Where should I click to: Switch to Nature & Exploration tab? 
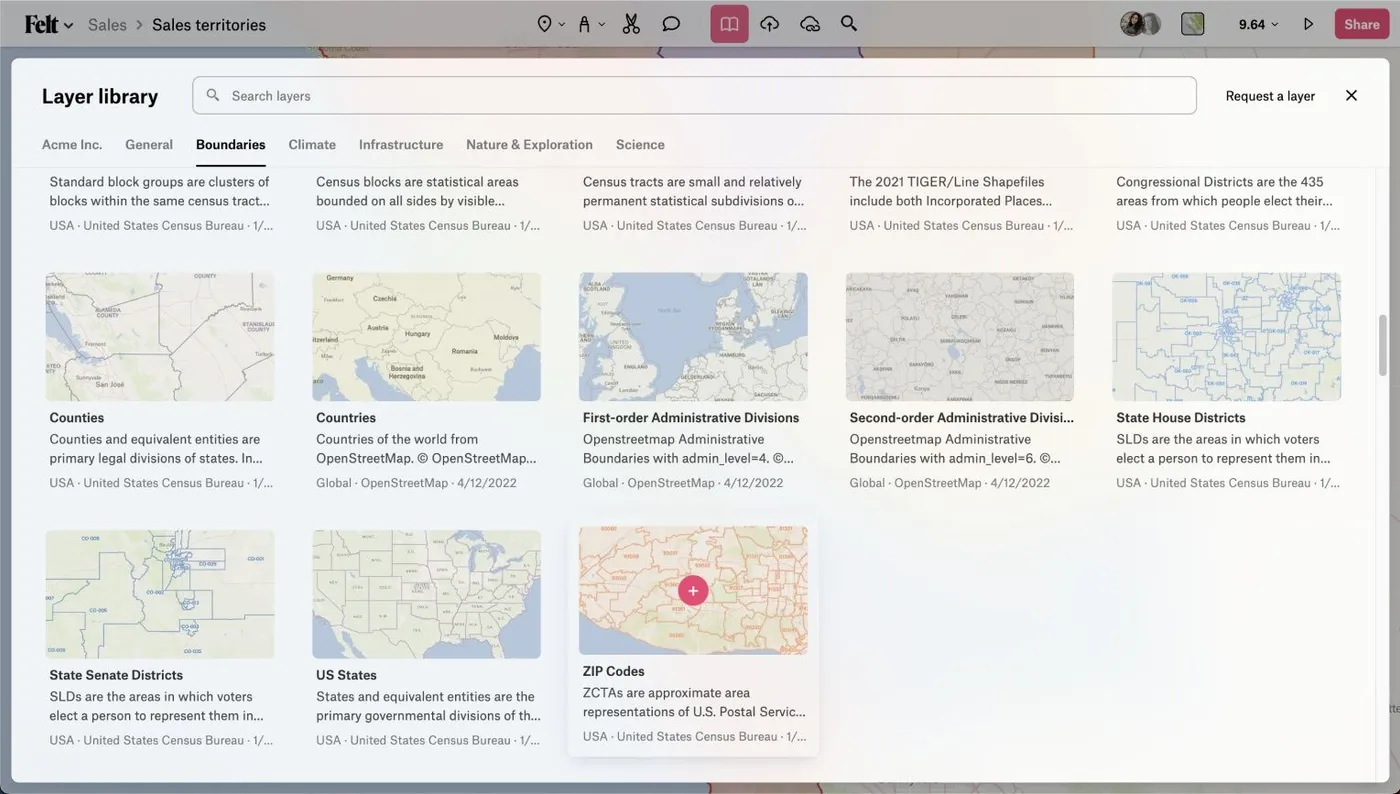pos(529,145)
